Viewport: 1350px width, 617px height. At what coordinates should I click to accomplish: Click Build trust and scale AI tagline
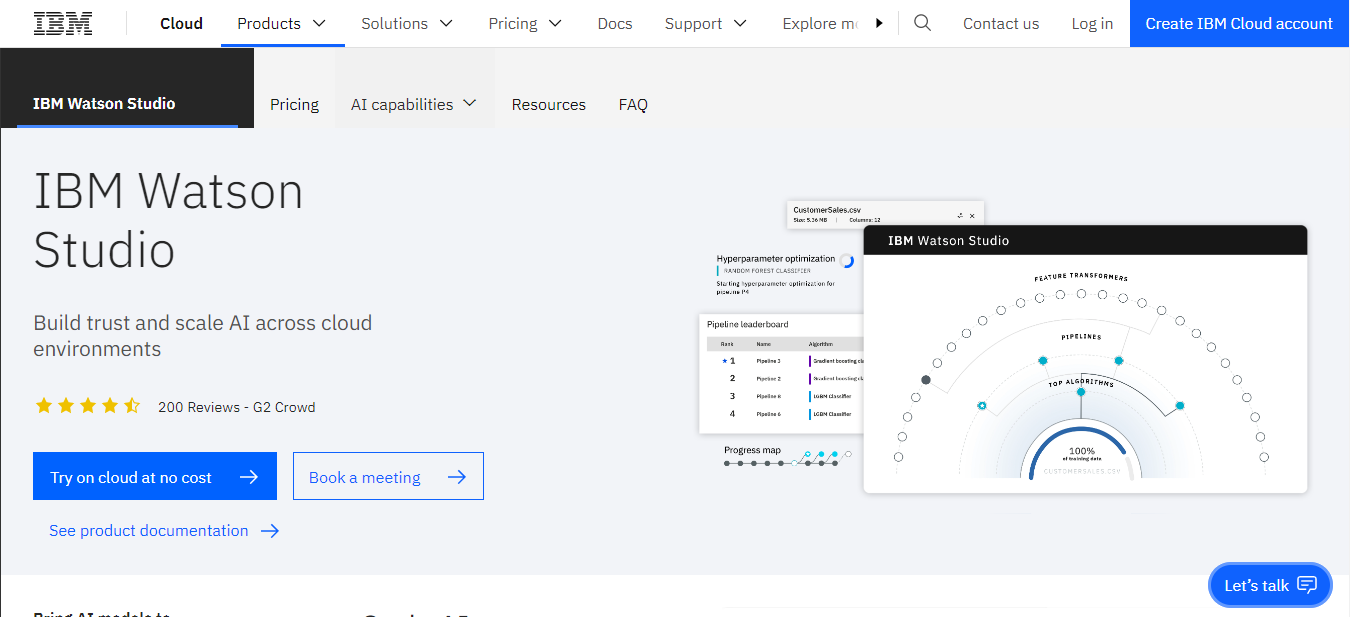tap(203, 336)
